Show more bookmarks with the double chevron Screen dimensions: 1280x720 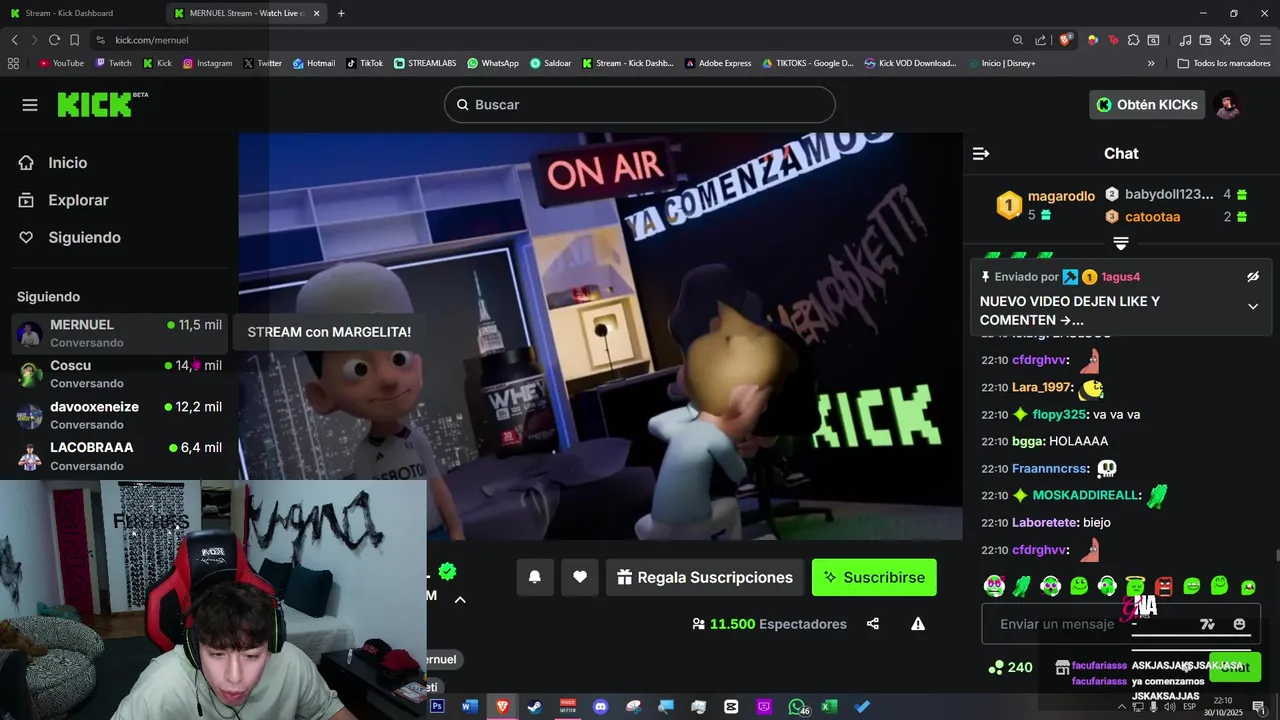point(1151,63)
